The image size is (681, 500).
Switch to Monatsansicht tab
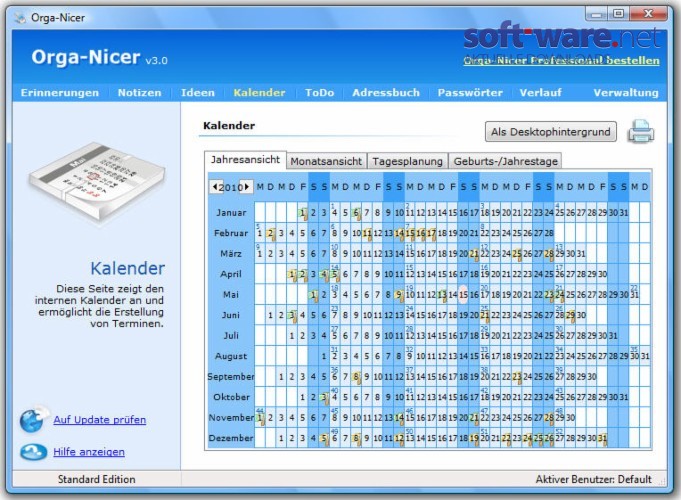(326, 161)
